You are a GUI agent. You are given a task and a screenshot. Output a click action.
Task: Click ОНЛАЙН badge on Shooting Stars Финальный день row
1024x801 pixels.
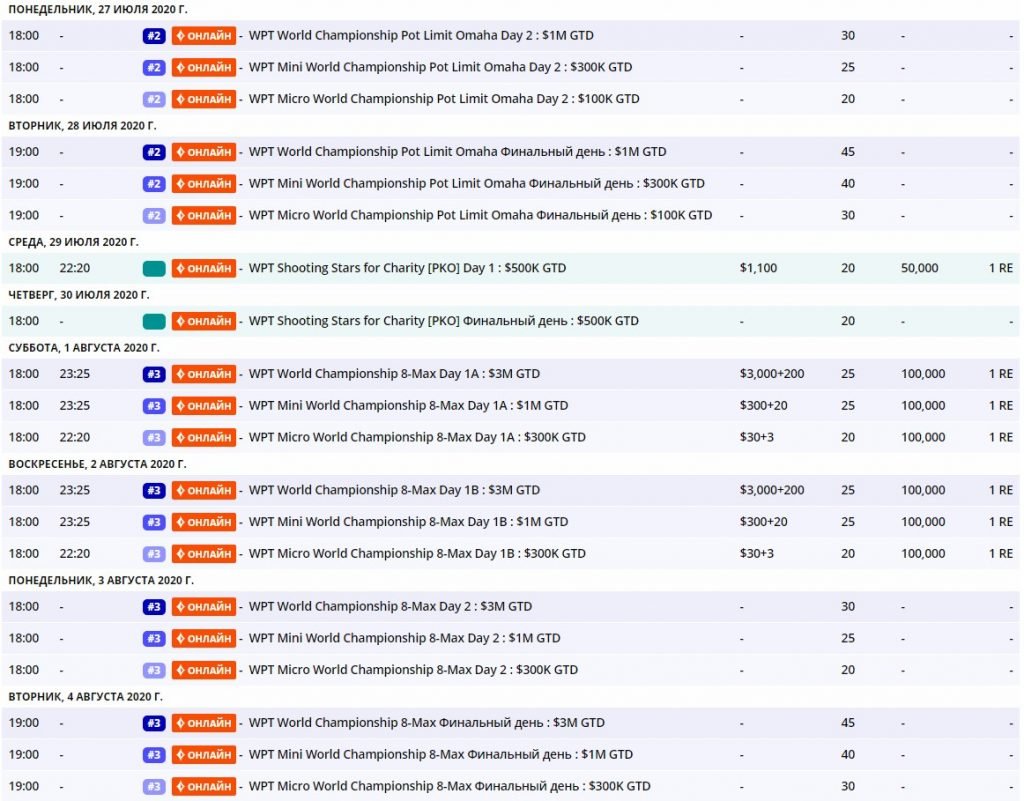pyautogui.click(x=204, y=321)
